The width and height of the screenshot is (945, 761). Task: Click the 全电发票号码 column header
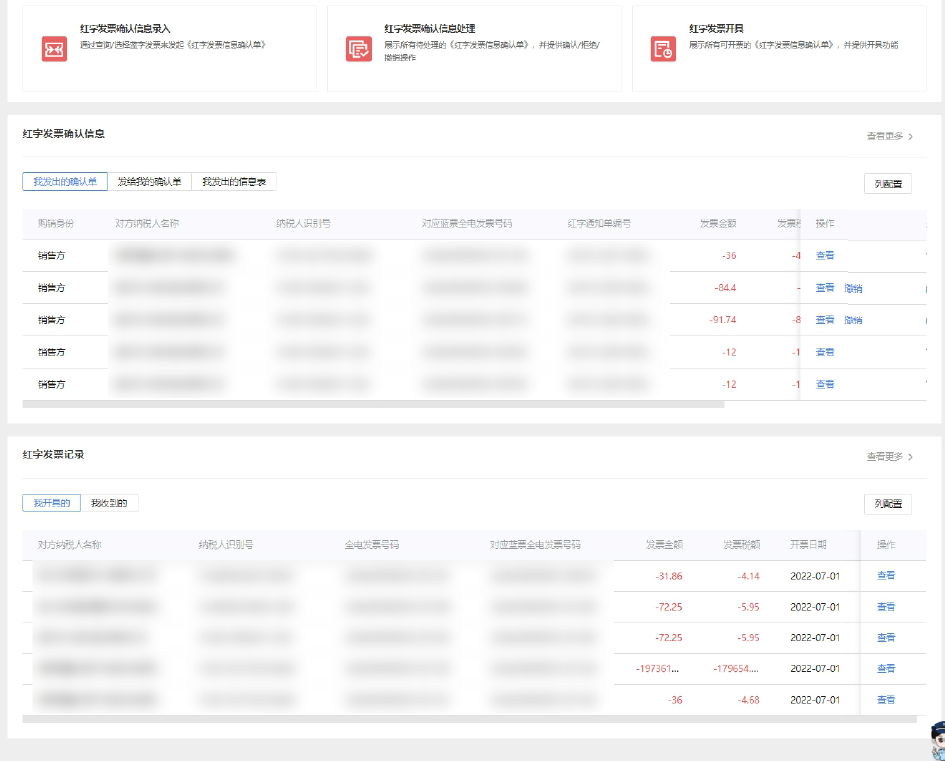pos(372,545)
